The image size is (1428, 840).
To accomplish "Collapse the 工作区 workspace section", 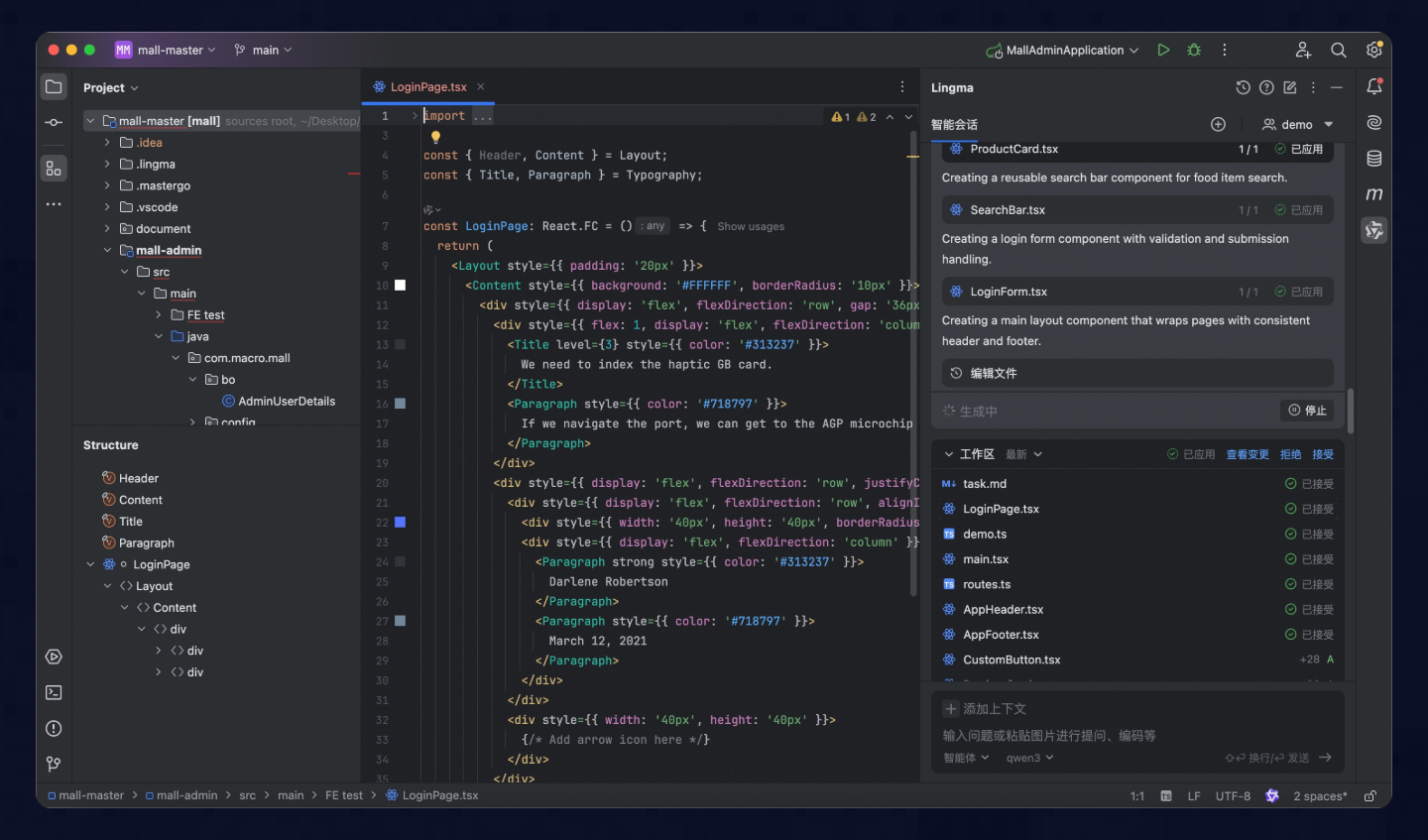I will click(949, 454).
